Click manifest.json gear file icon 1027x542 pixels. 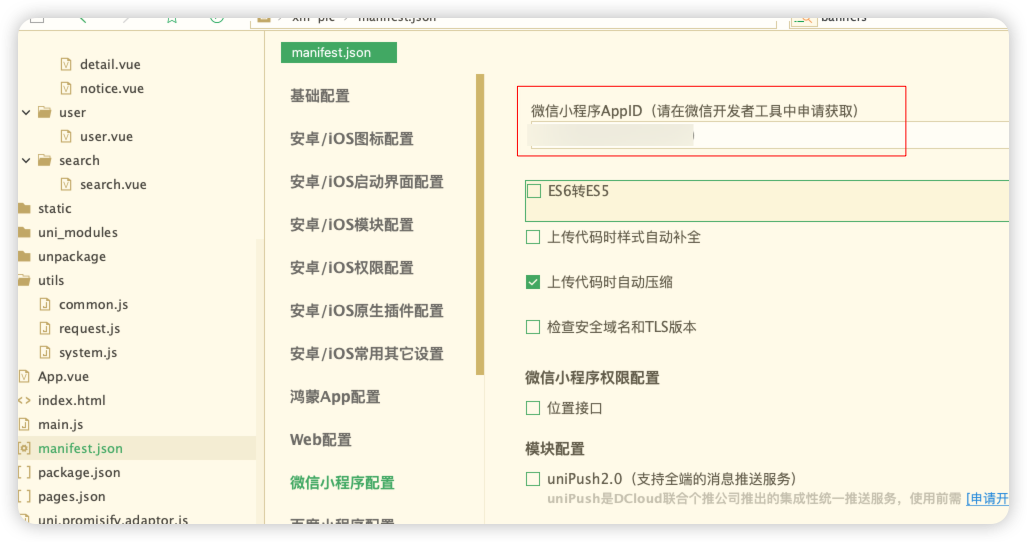point(24,448)
